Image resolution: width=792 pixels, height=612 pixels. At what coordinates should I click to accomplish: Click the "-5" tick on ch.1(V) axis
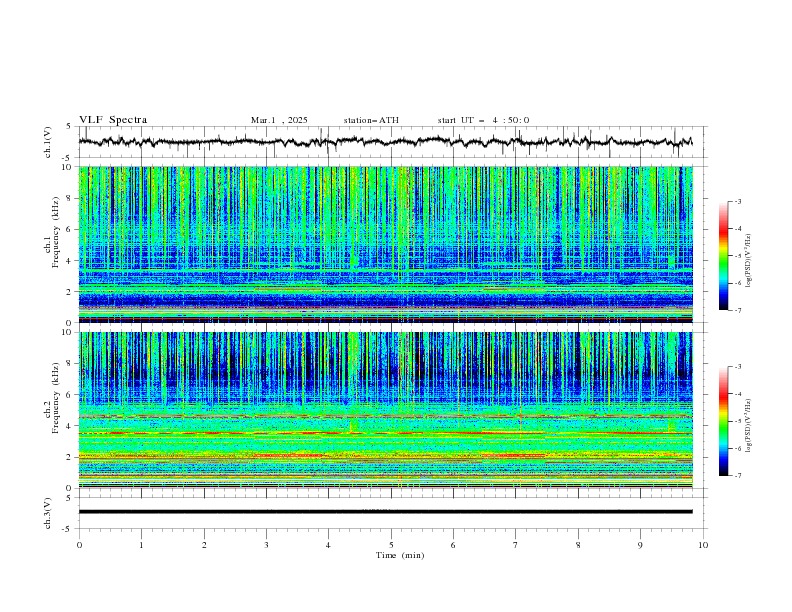pyautogui.click(x=68, y=158)
